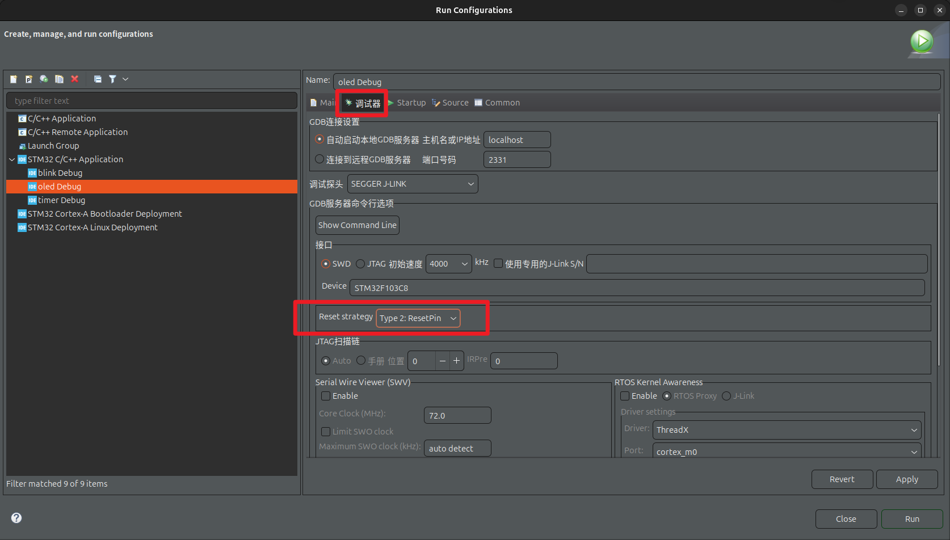The height and width of the screenshot is (540, 950).
Task: Click the New launch configuration icon
Action: click(14, 79)
